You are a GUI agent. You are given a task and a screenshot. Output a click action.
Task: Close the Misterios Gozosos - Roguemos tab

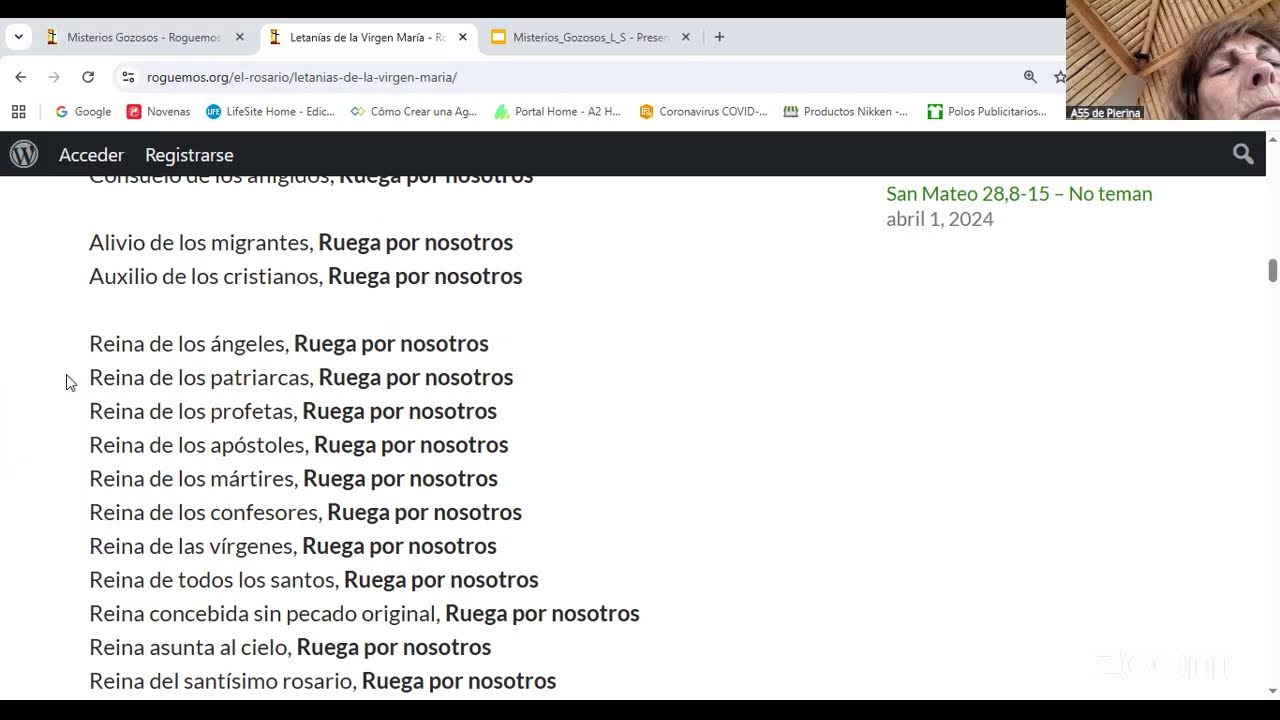(x=240, y=37)
